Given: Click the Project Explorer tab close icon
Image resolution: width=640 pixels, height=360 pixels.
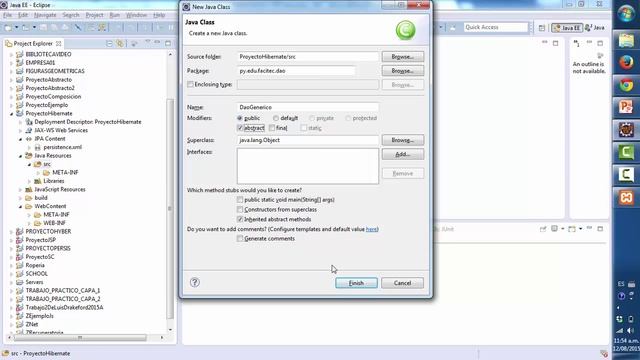Looking at the screenshot, I should [58, 43].
